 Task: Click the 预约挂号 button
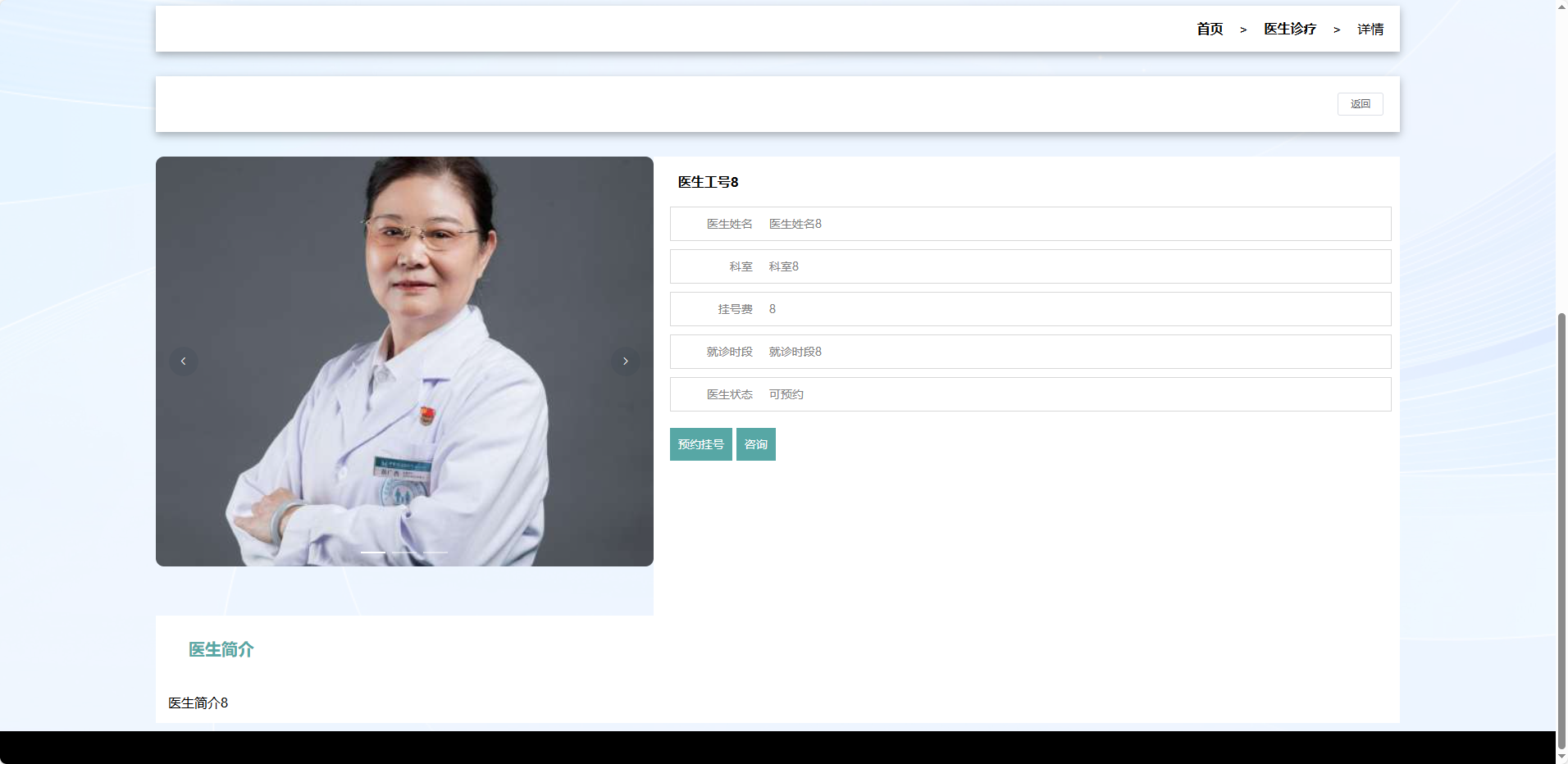pos(701,444)
